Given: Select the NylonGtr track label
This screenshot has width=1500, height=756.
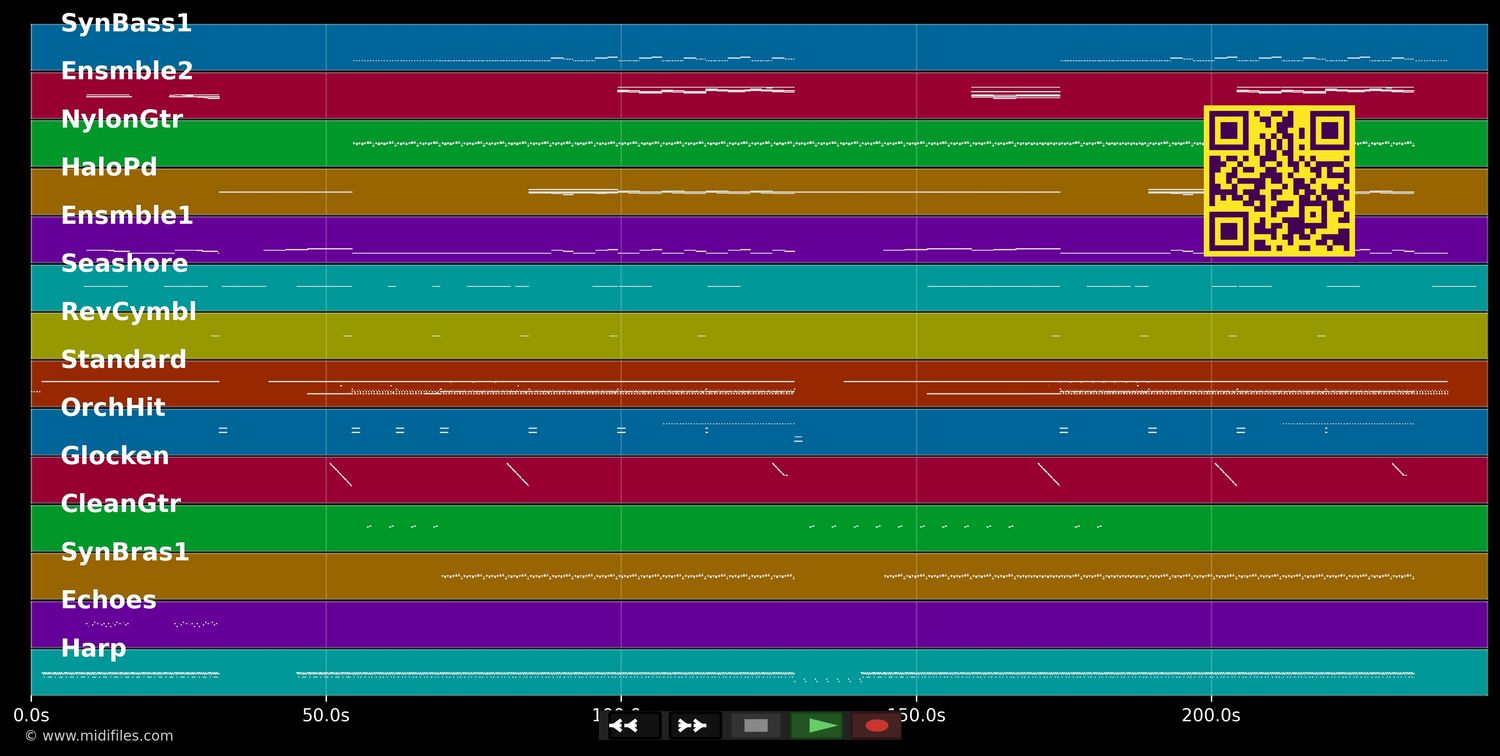Looking at the screenshot, I should tap(121, 119).
